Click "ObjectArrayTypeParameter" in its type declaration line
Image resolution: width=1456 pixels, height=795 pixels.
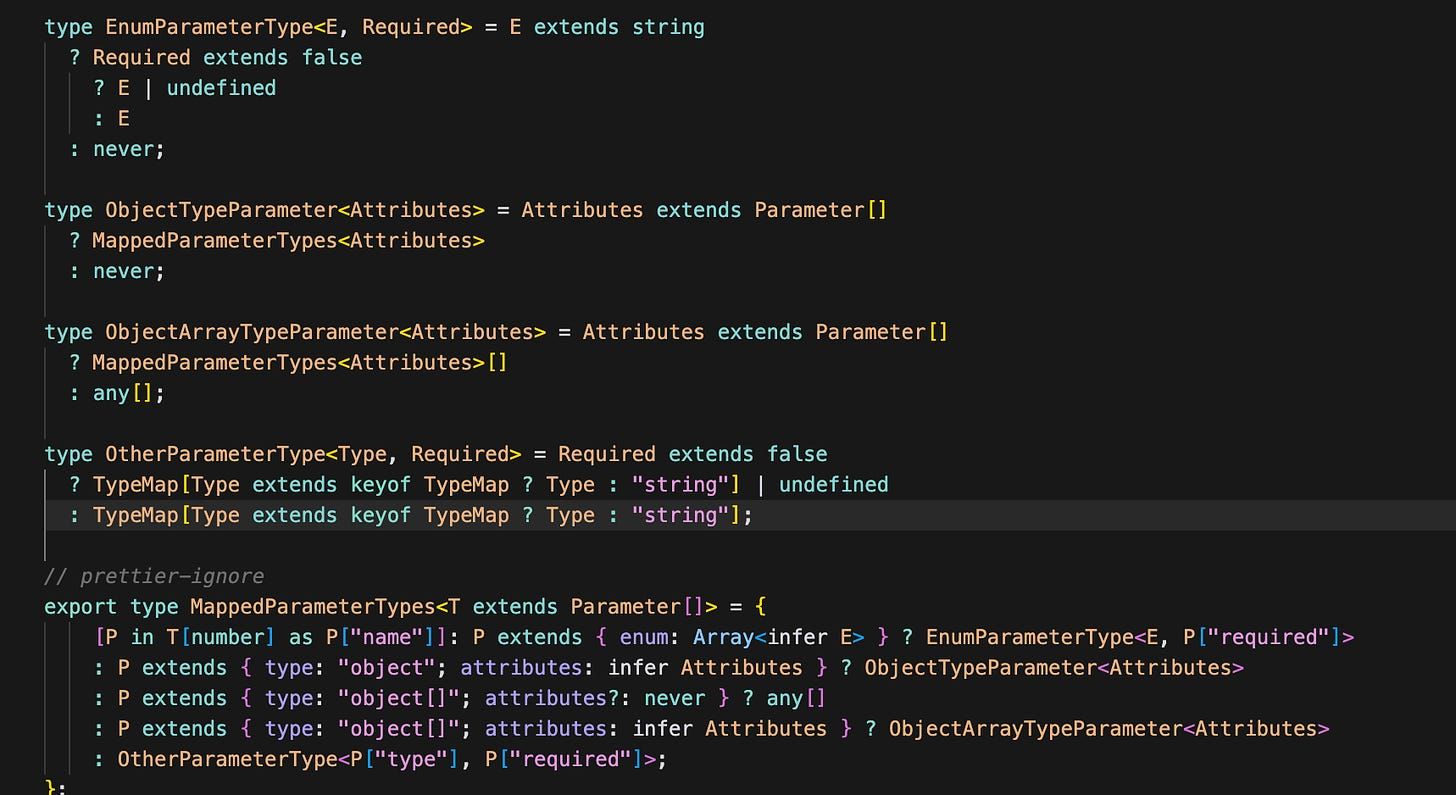coord(252,332)
